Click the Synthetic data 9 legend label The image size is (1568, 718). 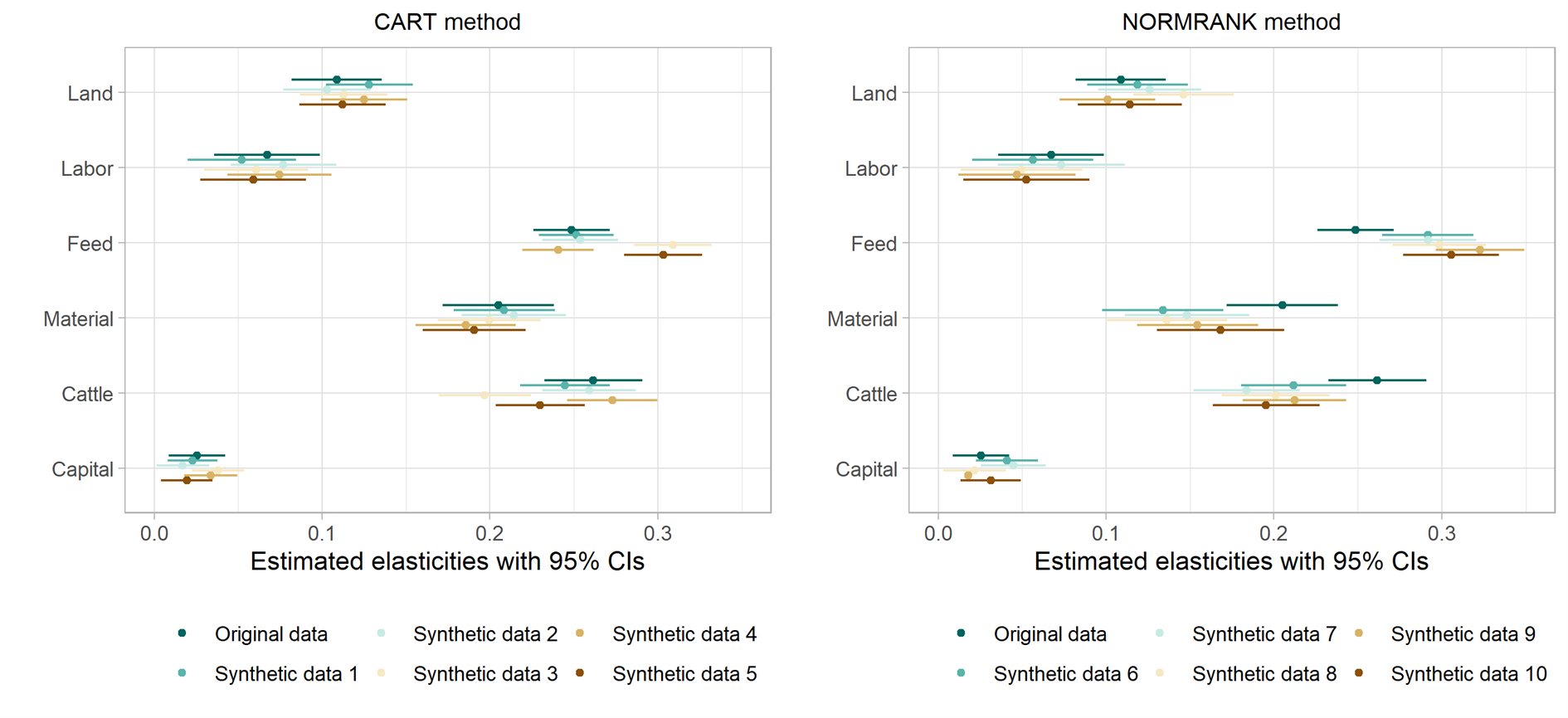1463,634
